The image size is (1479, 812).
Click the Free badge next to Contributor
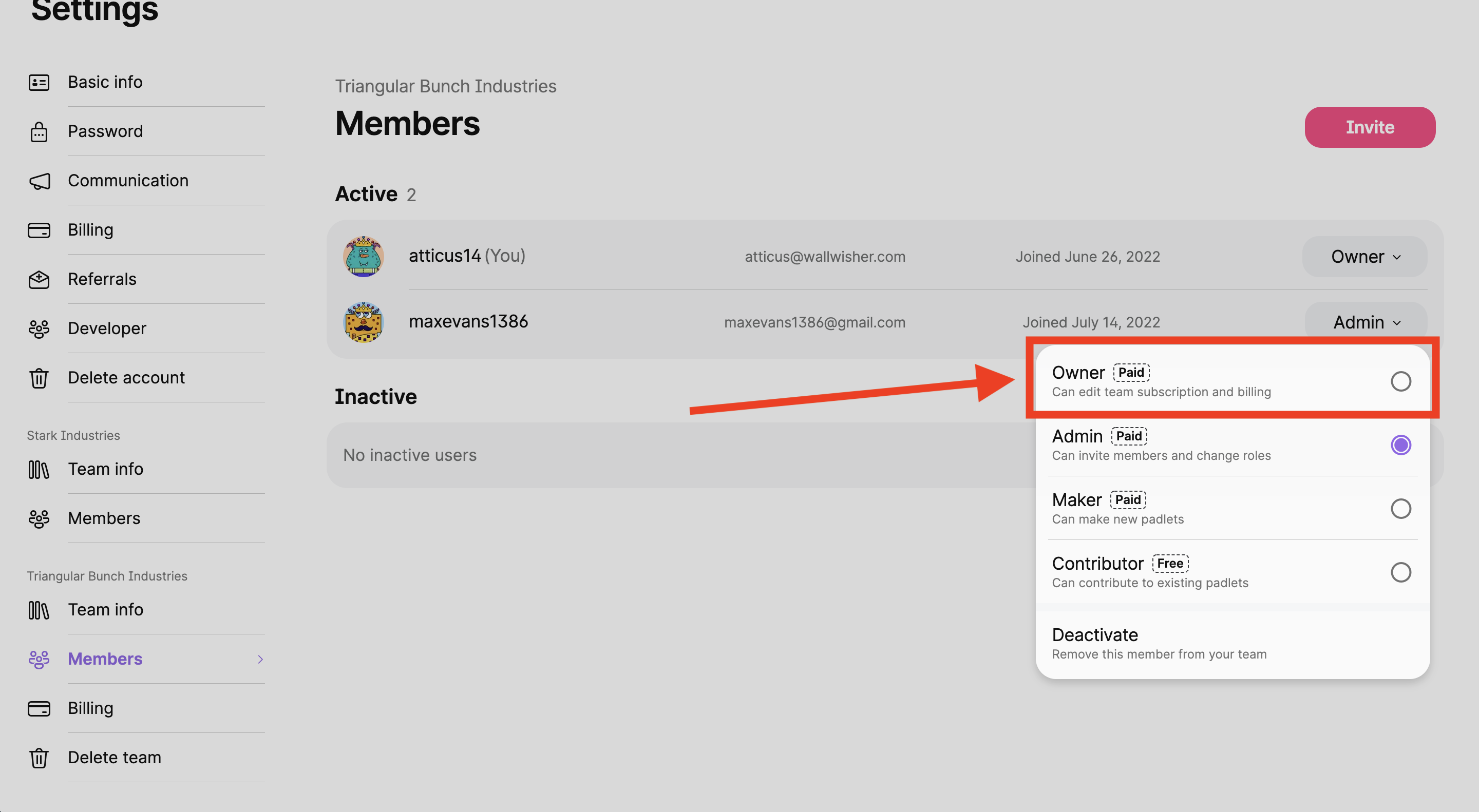click(x=1170, y=564)
